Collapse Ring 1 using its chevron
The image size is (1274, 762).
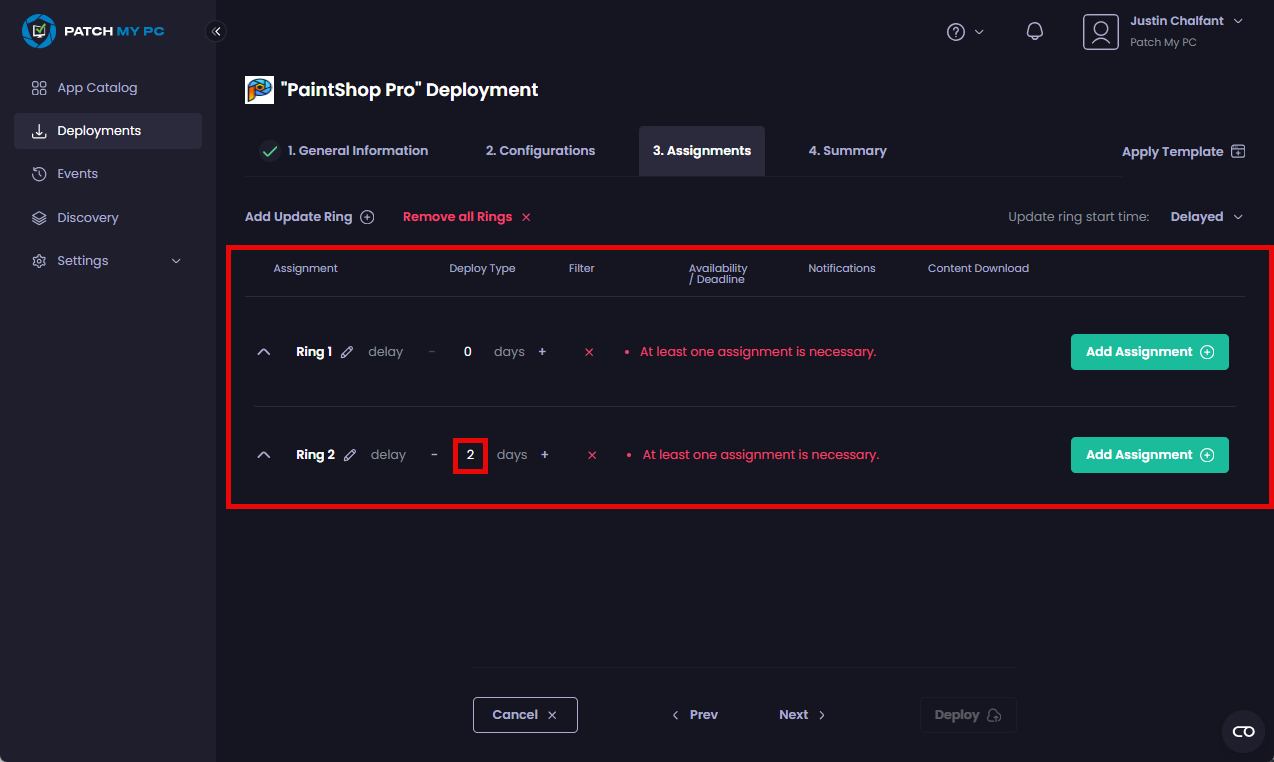point(263,351)
